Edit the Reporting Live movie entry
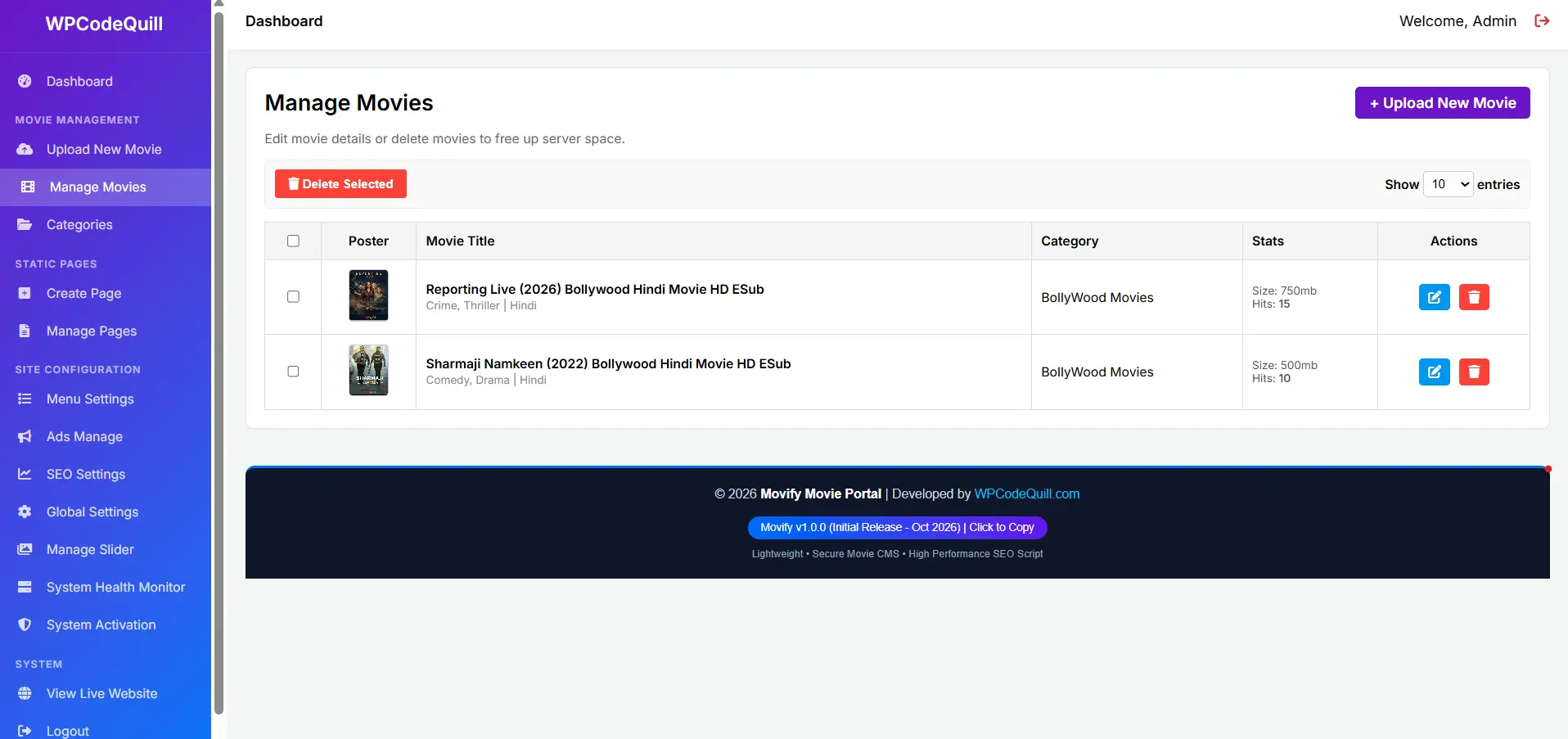This screenshot has height=739, width=1568. [1434, 297]
